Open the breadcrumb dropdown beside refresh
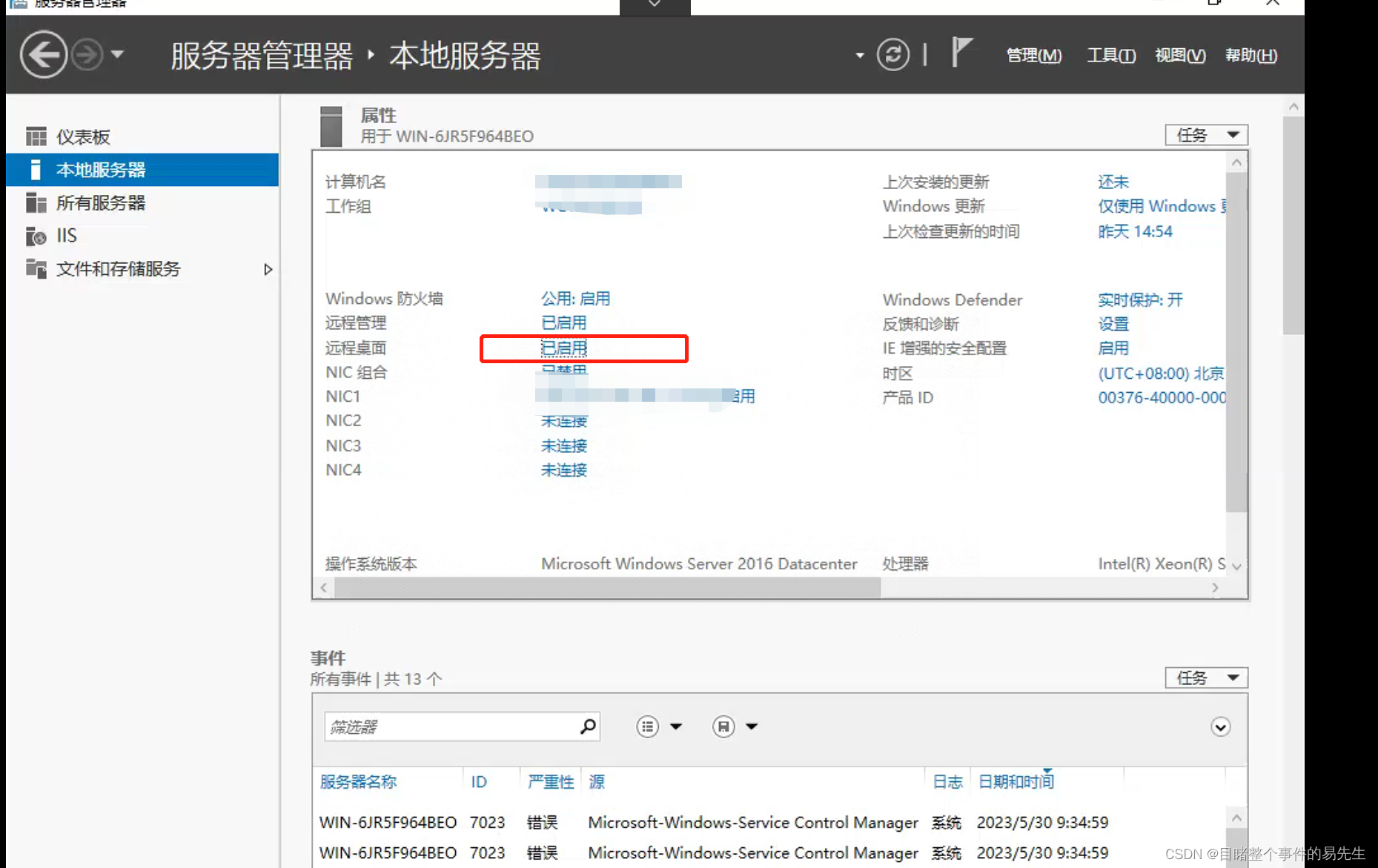The image size is (1378, 868). 860,56
